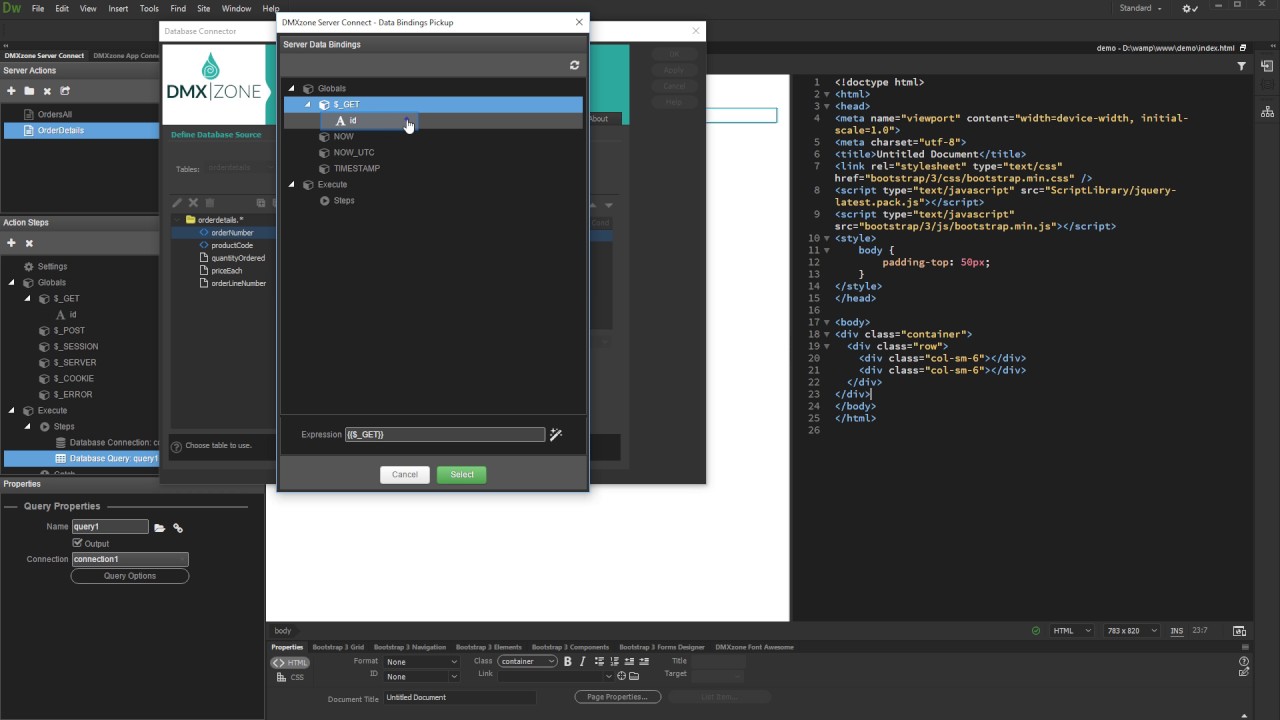Open Query Options
This screenshot has width=1280, height=720.
point(130,576)
